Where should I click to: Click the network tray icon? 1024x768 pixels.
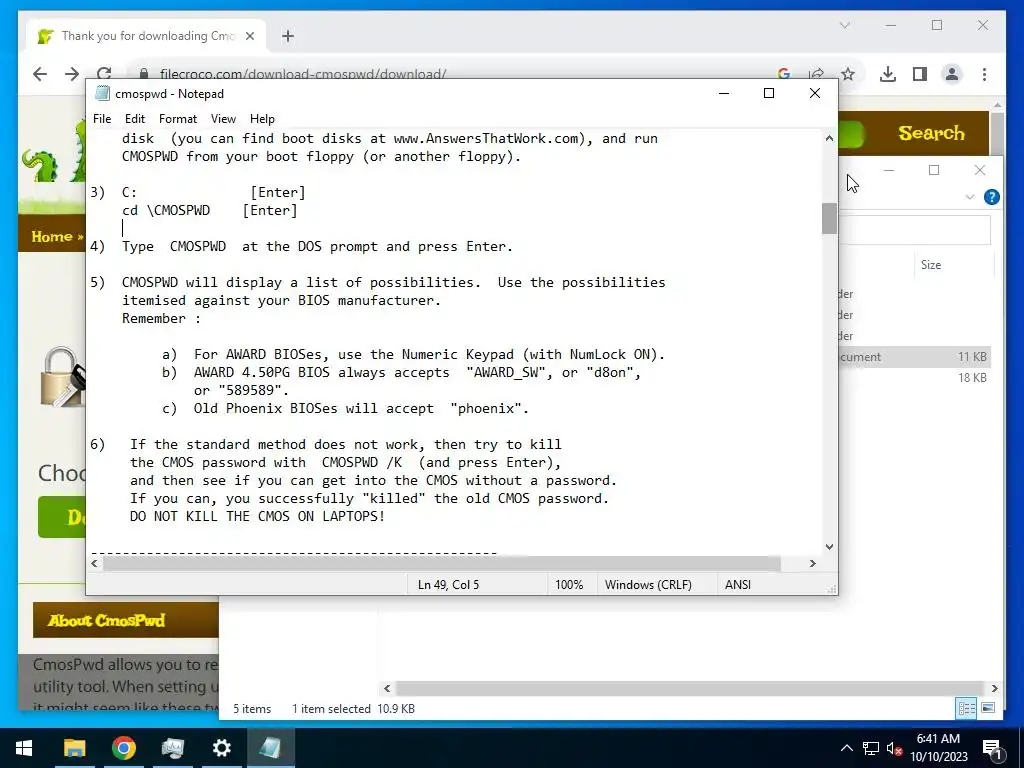(871, 748)
